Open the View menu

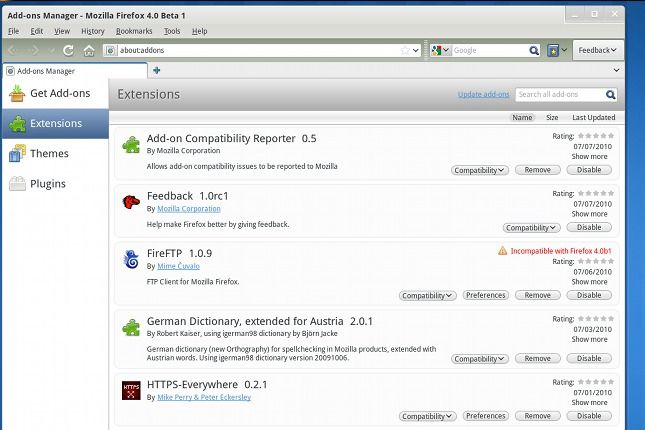tap(62, 31)
